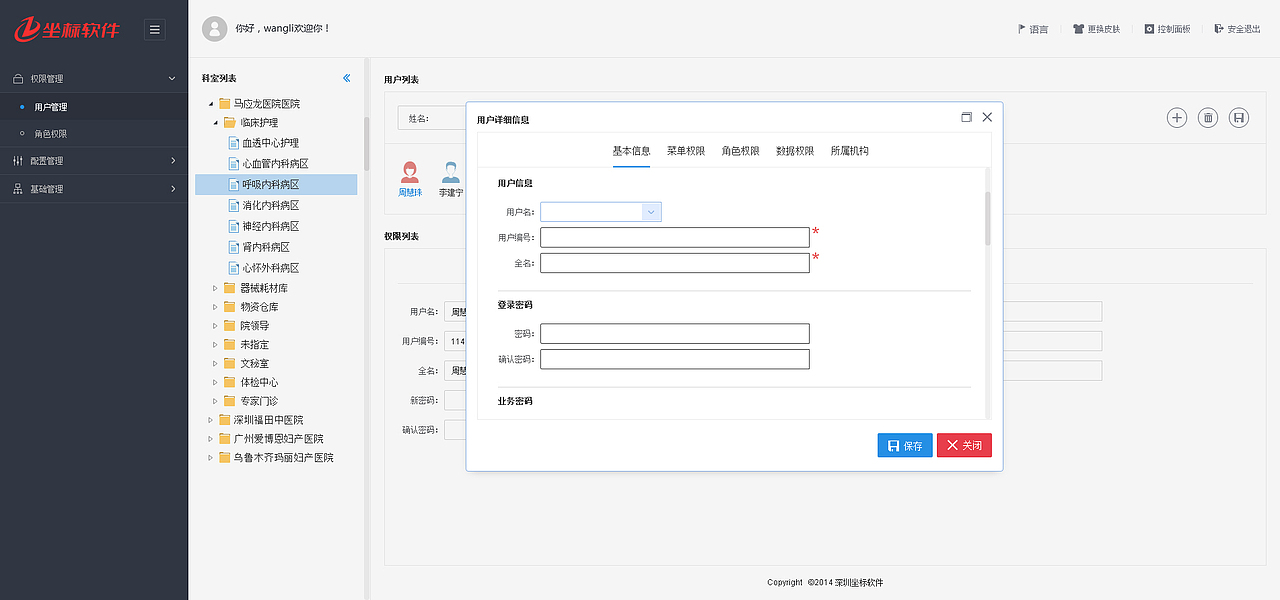
Task: Open 角色权限 in sidebar
Action: pyautogui.click(x=94, y=133)
